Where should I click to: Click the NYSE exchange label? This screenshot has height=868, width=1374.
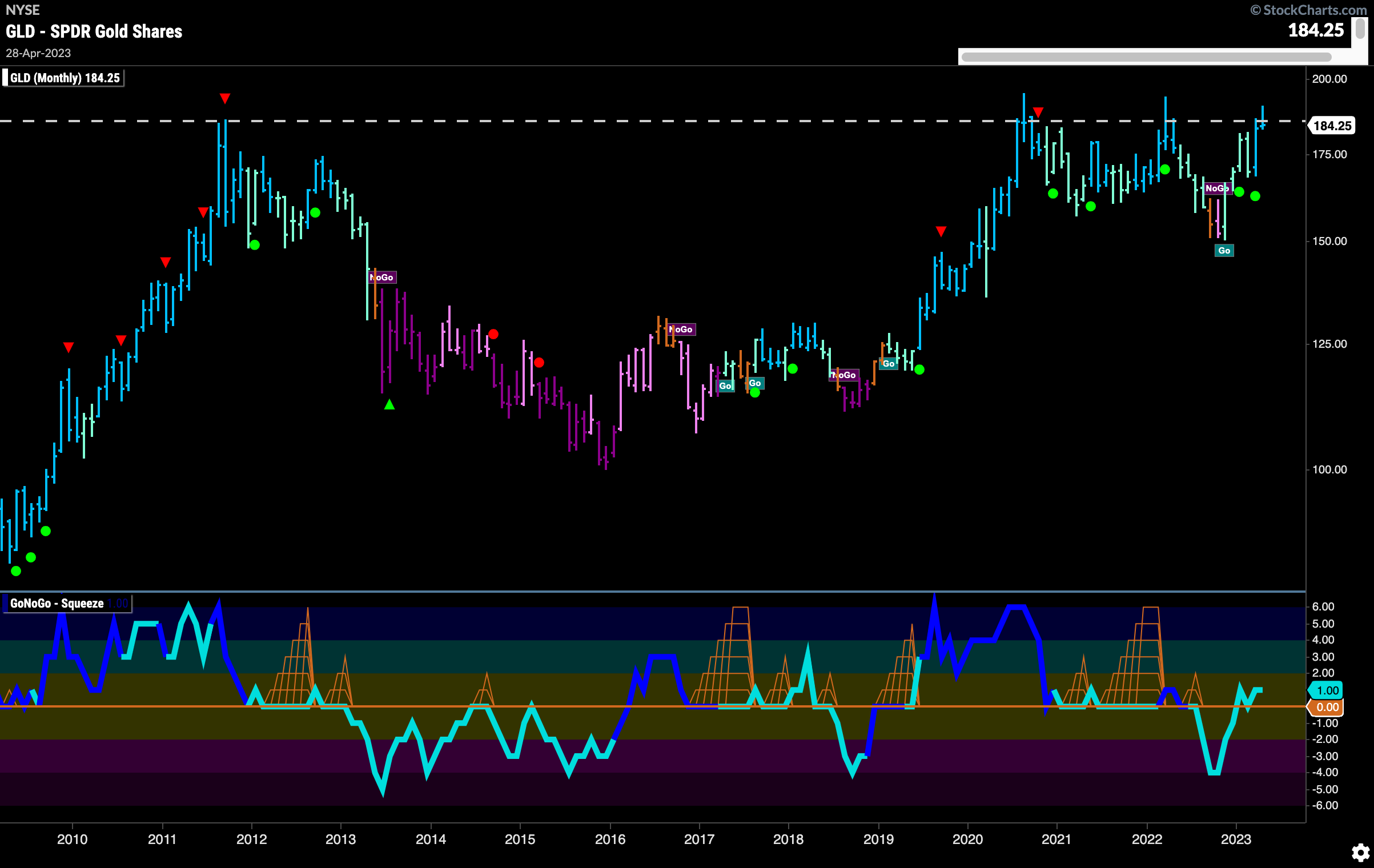pos(23,10)
